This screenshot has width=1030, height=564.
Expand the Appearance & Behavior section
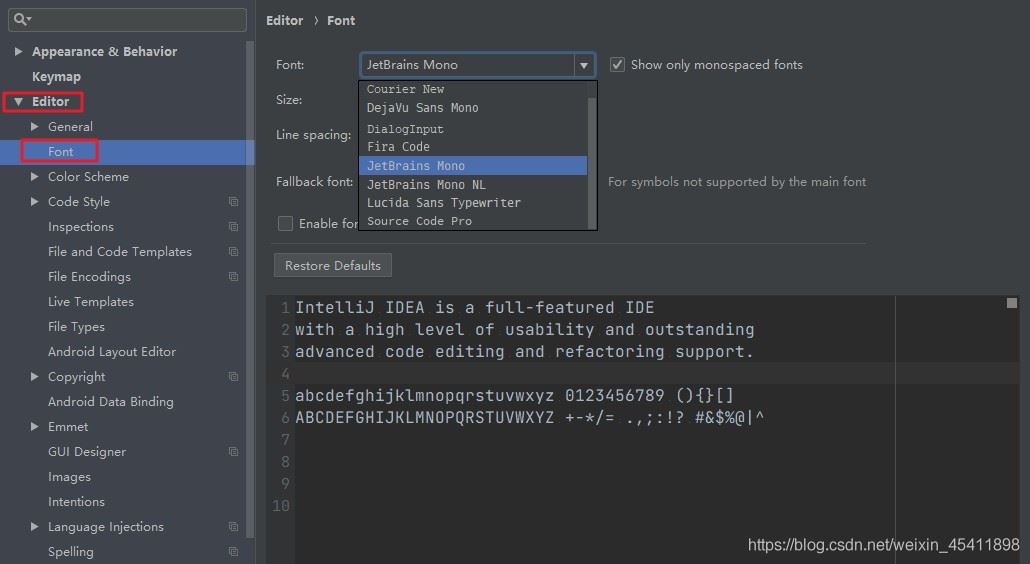click(x=18, y=52)
